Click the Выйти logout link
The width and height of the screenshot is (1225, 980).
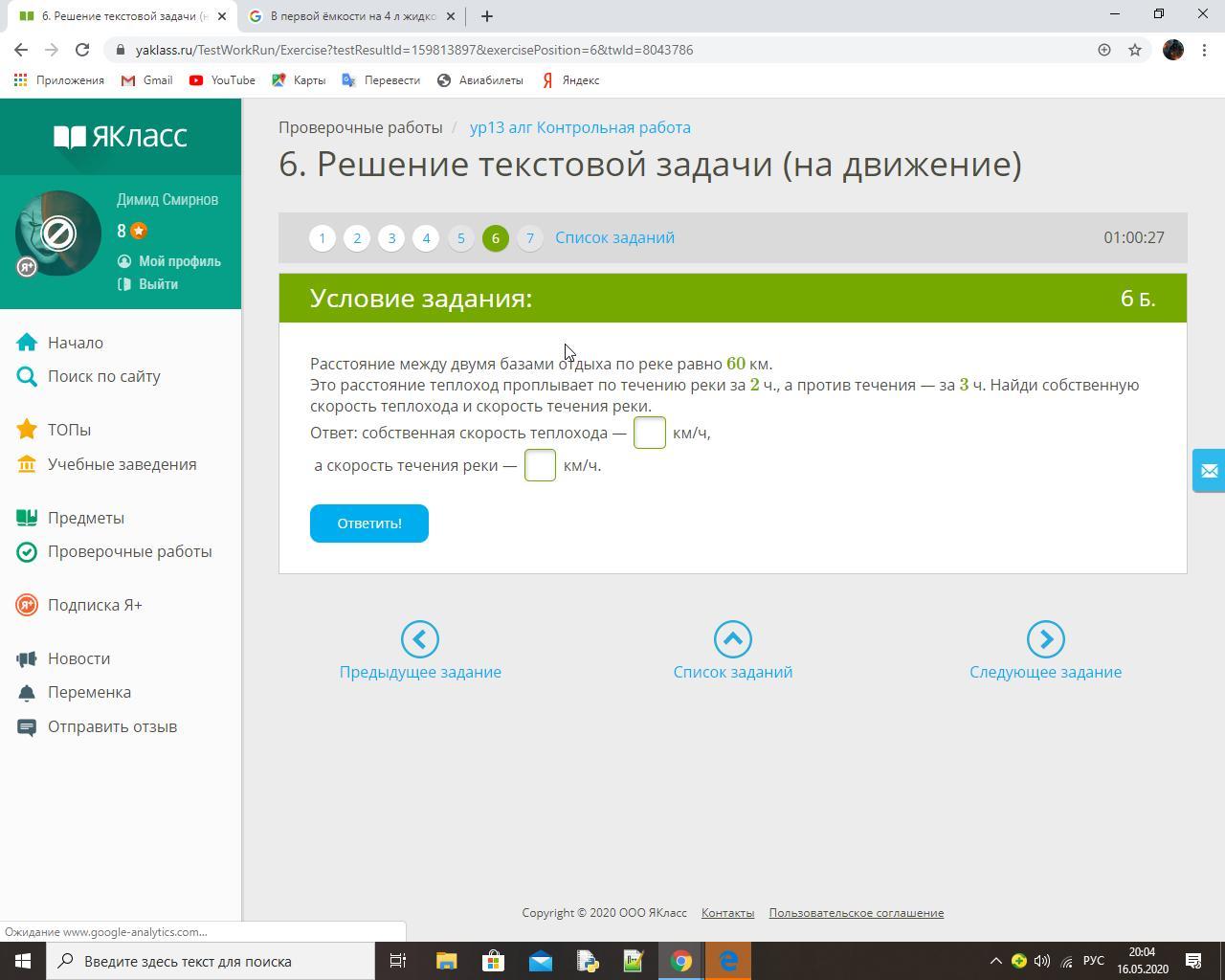[x=158, y=284]
